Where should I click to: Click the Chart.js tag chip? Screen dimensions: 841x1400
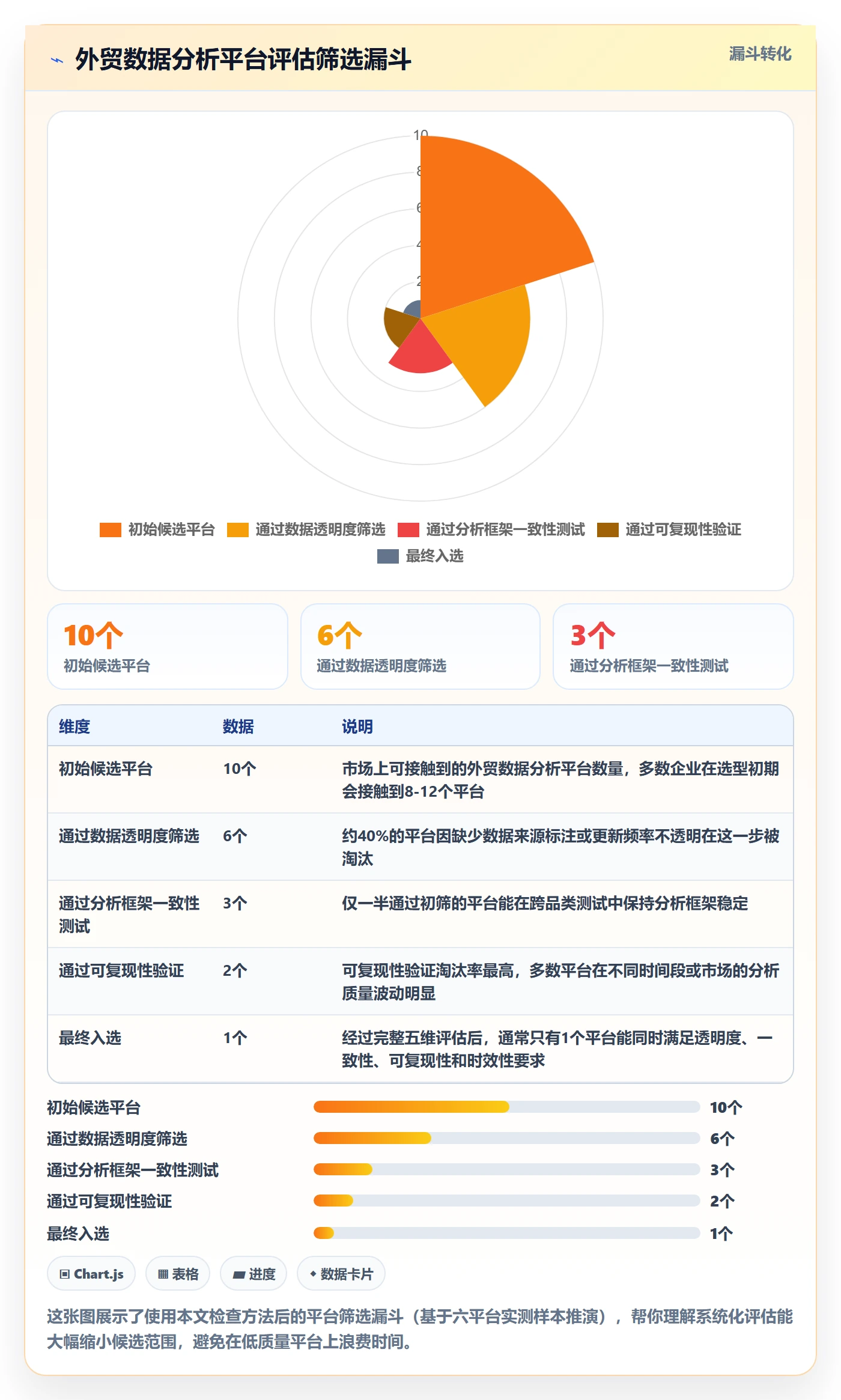pos(91,1274)
